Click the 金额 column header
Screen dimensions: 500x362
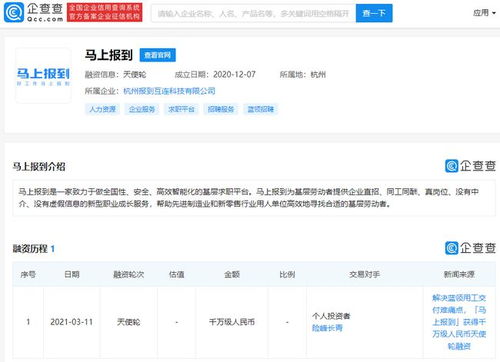click(232, 274)
